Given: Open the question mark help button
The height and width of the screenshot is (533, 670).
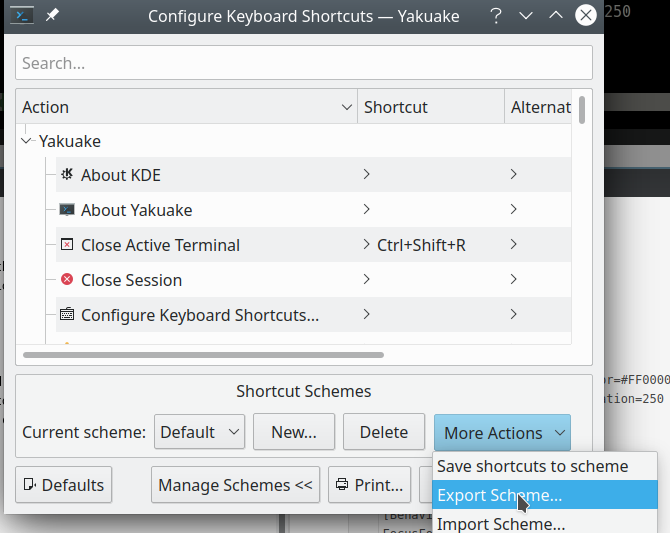Looking at the screenshot, I should pos(496,16).
